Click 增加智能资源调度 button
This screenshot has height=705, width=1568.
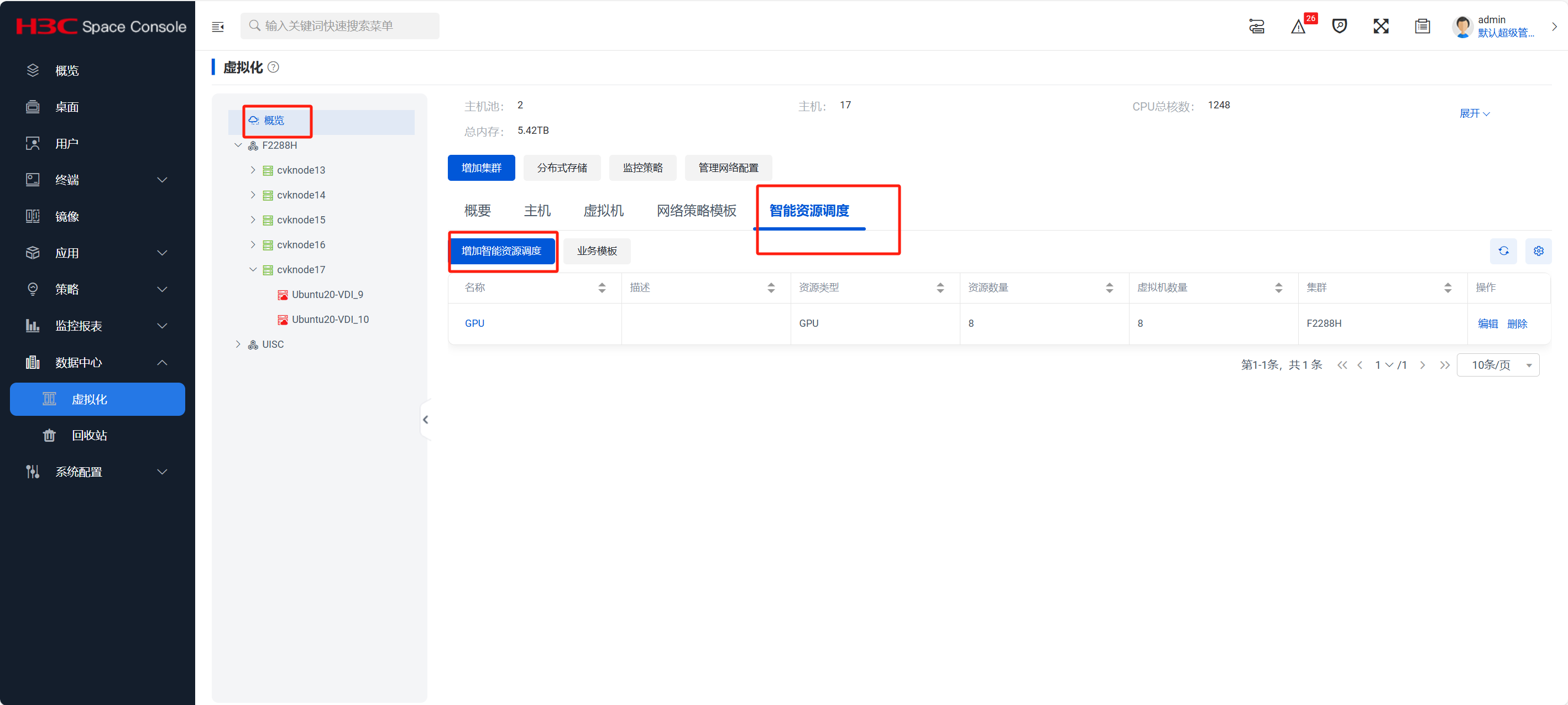[x=501, y=251]
